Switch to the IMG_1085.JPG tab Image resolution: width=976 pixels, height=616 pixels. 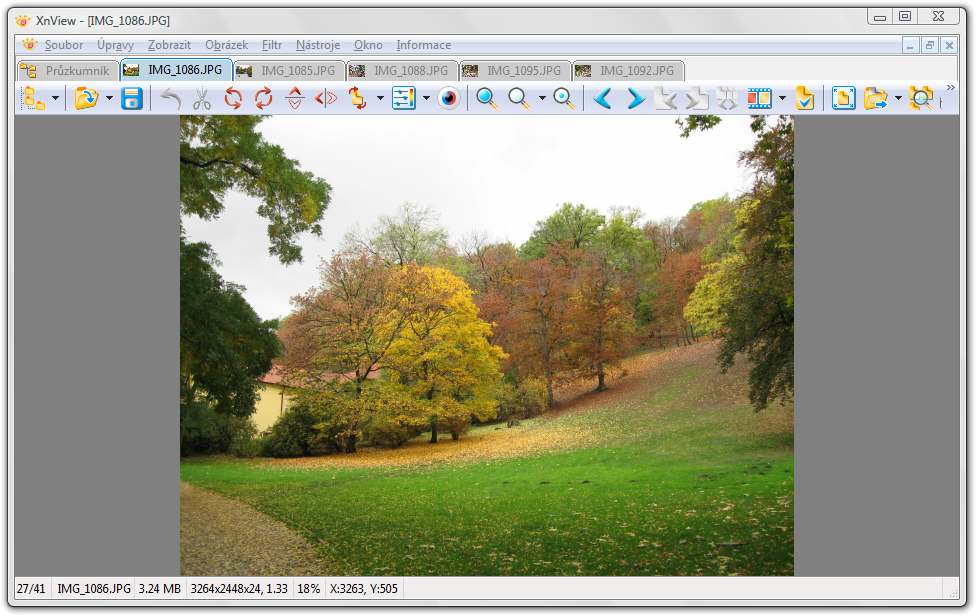pyautogui.click(x=289, y=71)
